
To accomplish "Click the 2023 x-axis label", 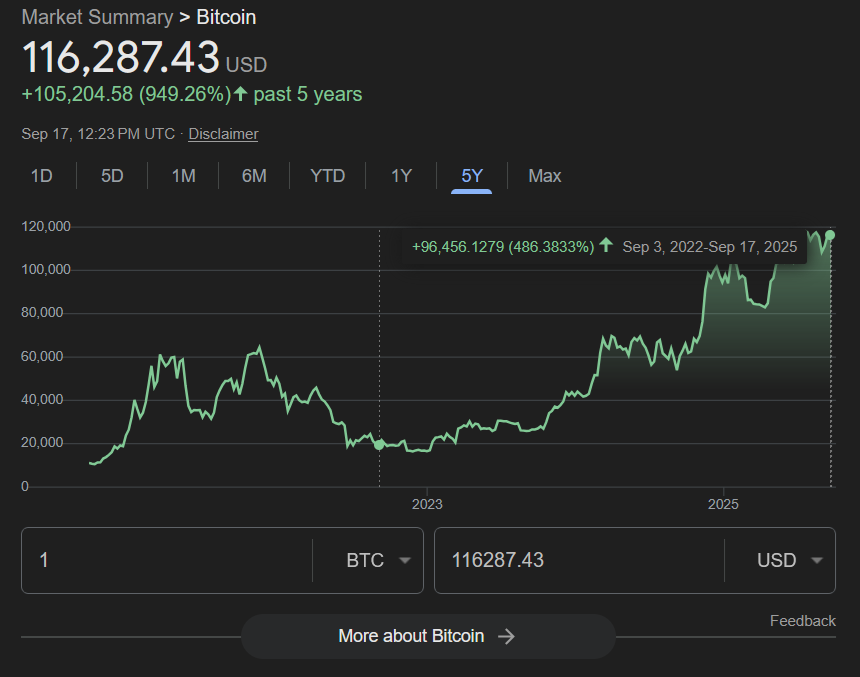I will [427, 504].
